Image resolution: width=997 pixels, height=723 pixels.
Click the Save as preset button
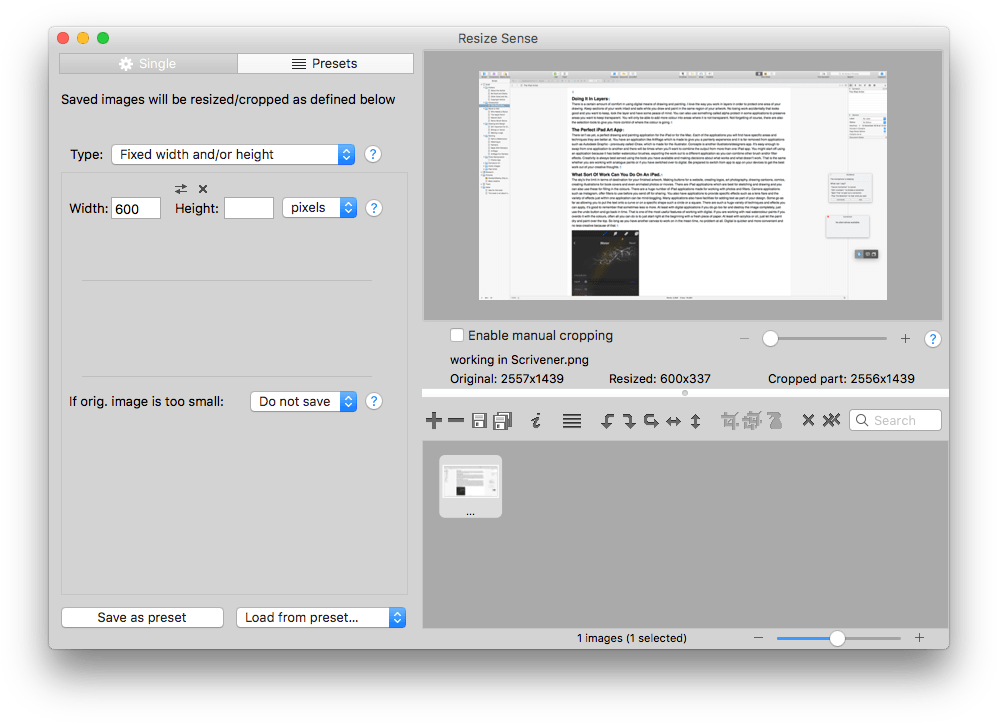click(x=142, y=617)
